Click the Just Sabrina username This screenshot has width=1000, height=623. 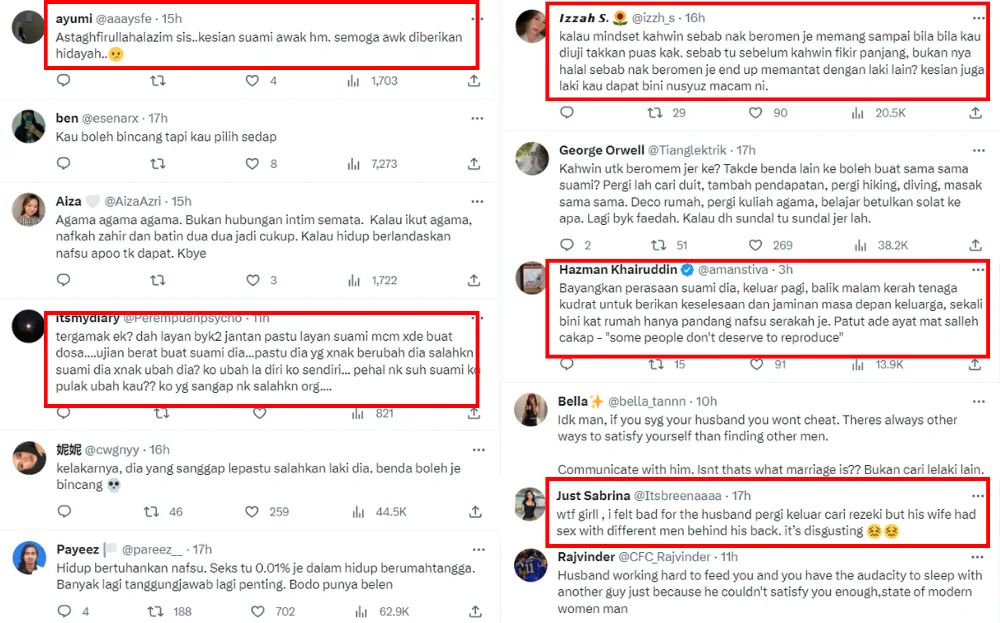pyautogui.click(x=592, y=495)
